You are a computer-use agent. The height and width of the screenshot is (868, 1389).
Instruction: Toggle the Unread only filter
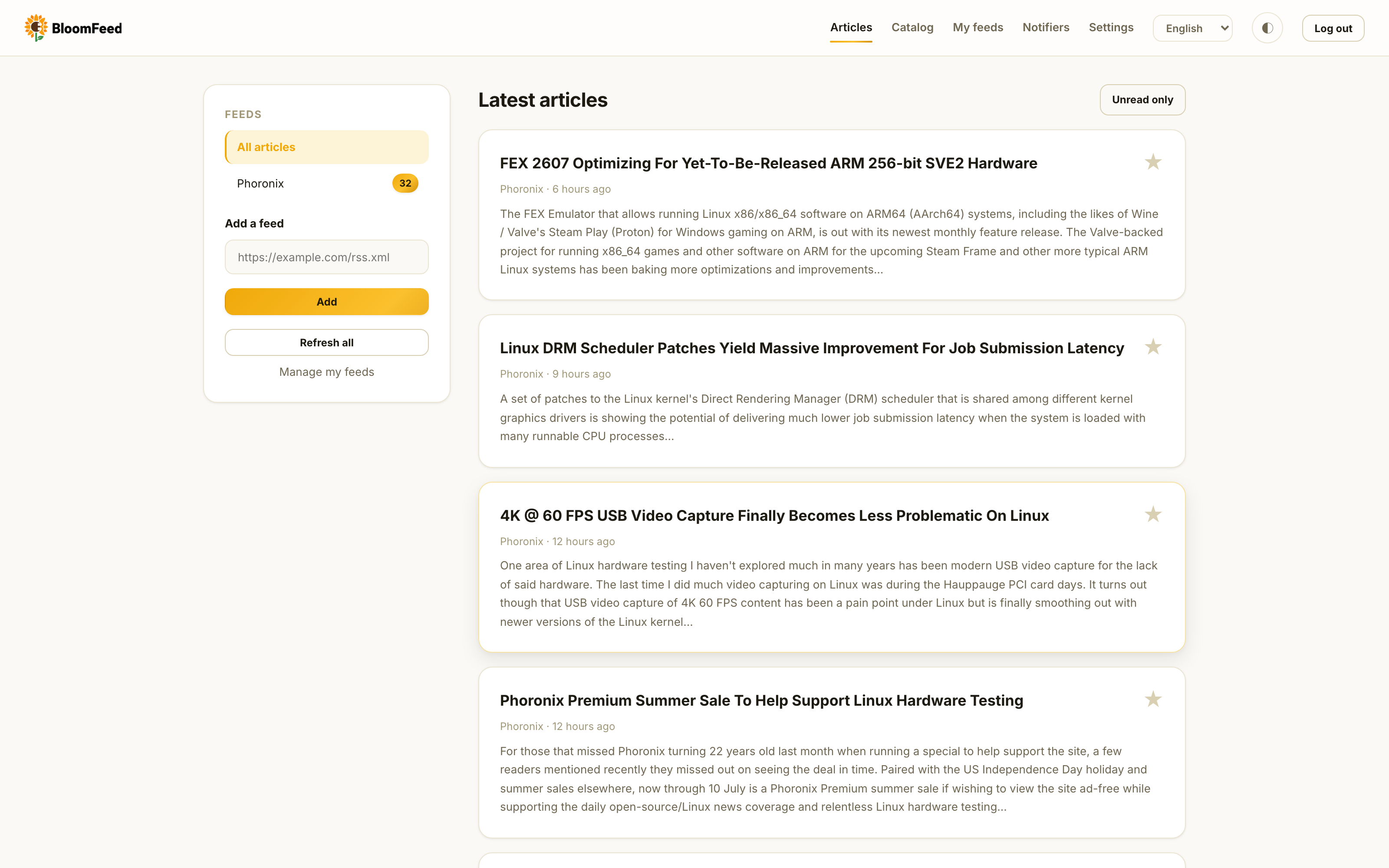coord(1142,100)
